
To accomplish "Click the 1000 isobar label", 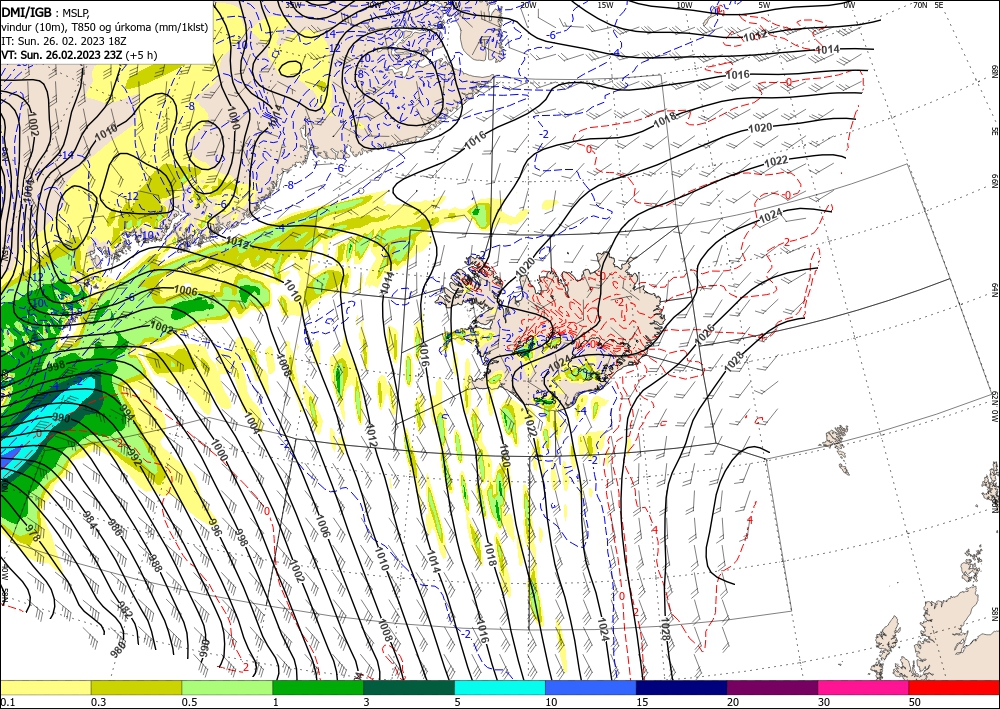I will click(218, 451).
